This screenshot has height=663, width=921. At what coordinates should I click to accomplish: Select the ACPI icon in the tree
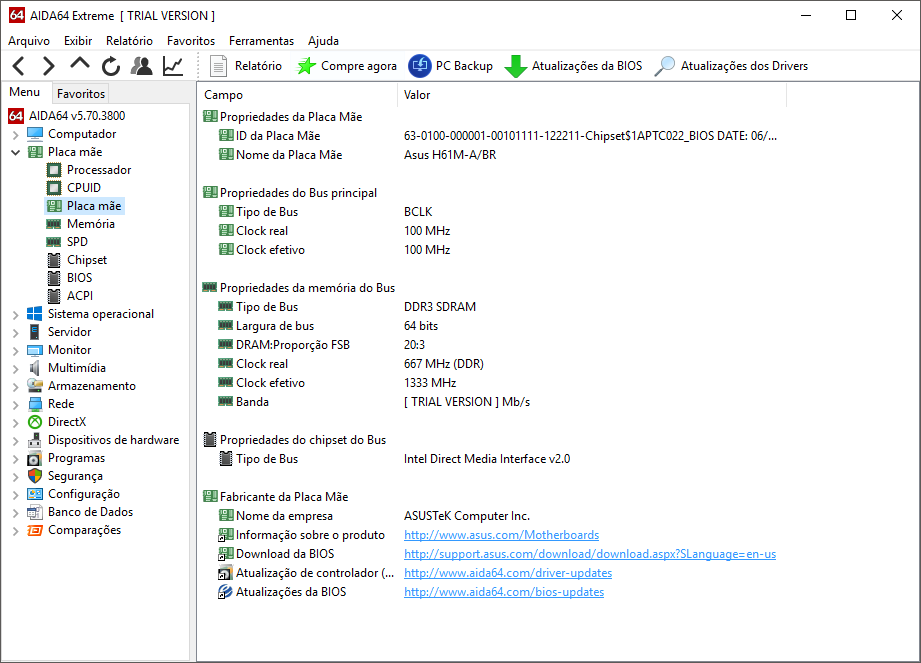pyautogui.click(x=54, y=296)
